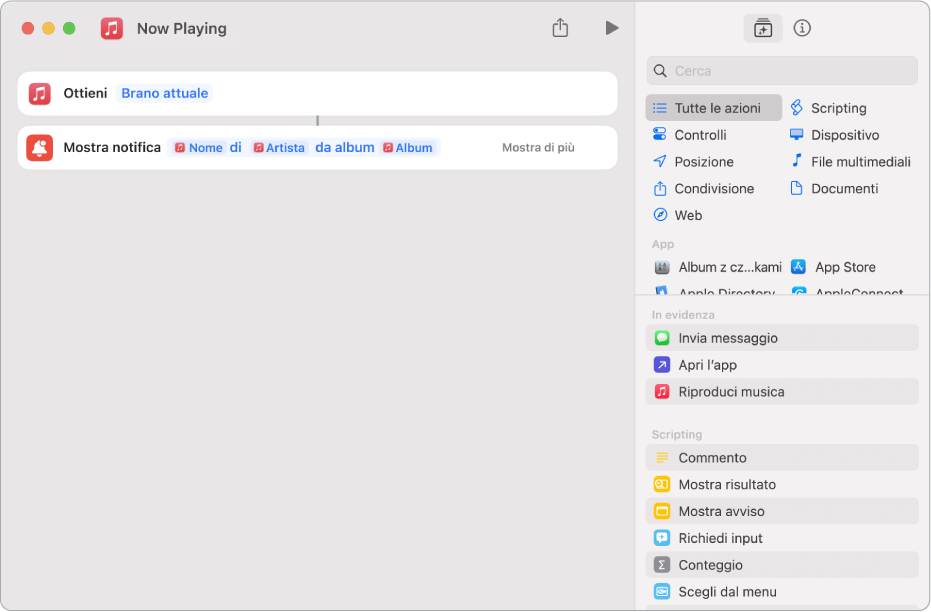Image resolution: width=931 pixels, height=612 pixels.
Task: Click the Artista variable token
Action: (x=278, y=147)
